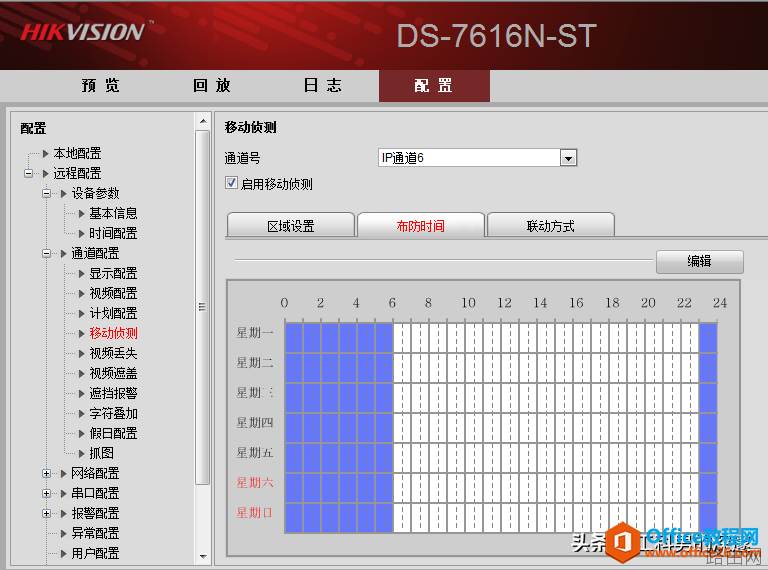Screen dimensions: 768x570
Task: Click the arrow icon beside 时间配置
Action: pyautogui.click(x=82, y=233)
